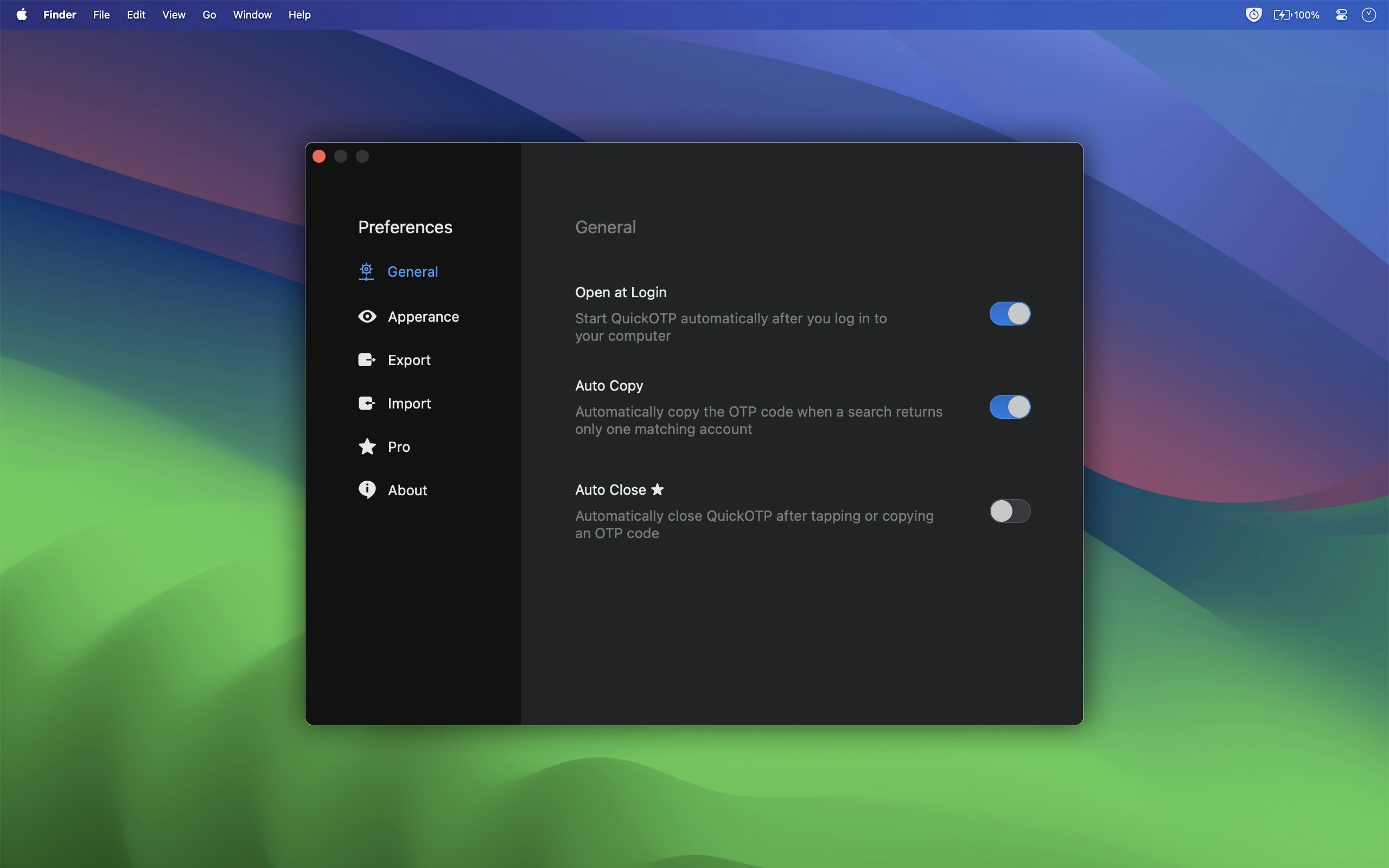Click the 'Automatically copy the OTP code' description

(759, 420)
